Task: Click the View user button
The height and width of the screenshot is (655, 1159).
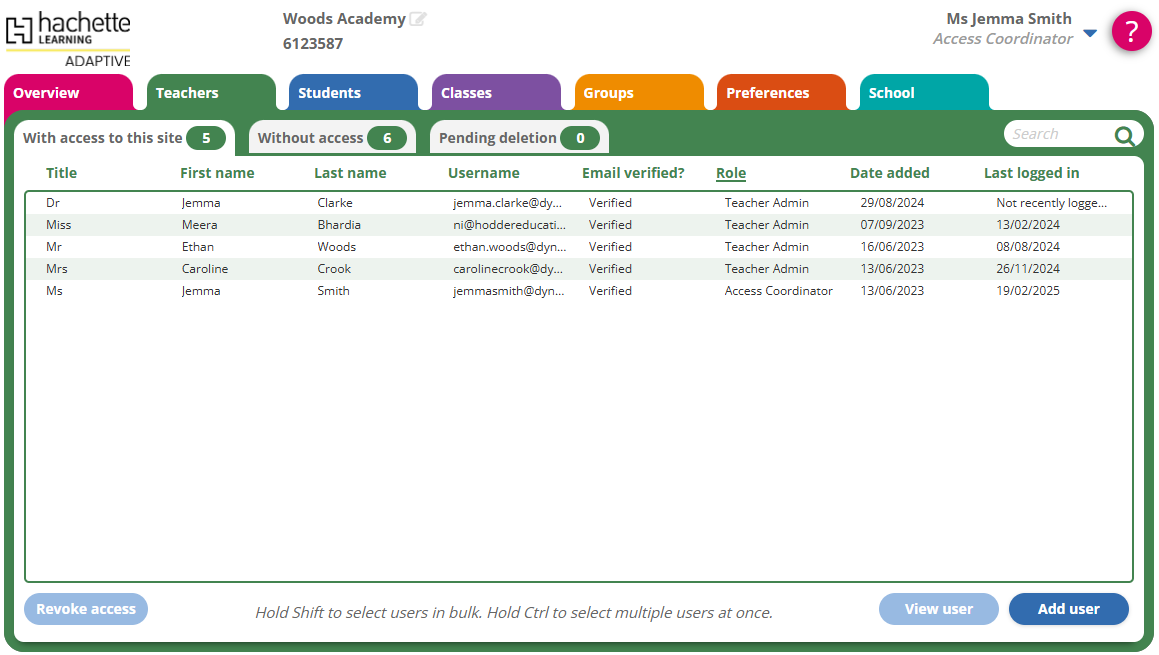Action: click(938, 609)
